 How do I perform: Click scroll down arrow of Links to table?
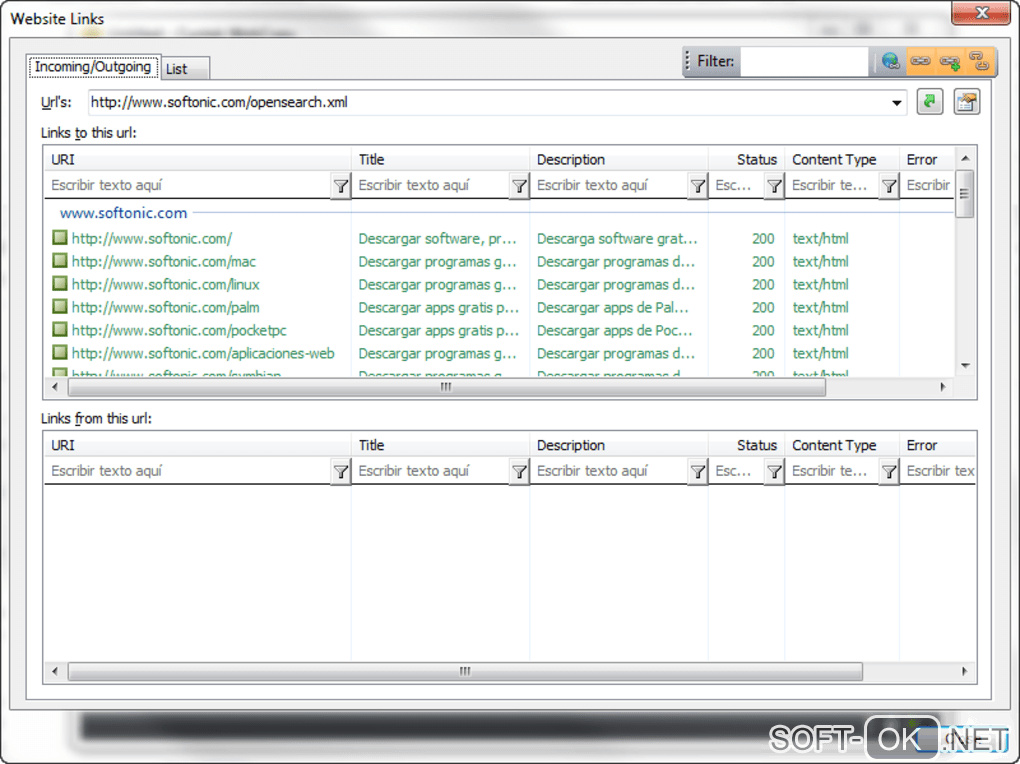(965, 366)
